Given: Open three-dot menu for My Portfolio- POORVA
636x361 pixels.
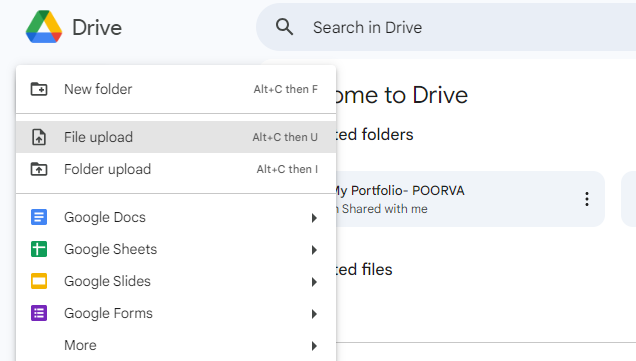Looking at the screenshot, I should 587,199.
